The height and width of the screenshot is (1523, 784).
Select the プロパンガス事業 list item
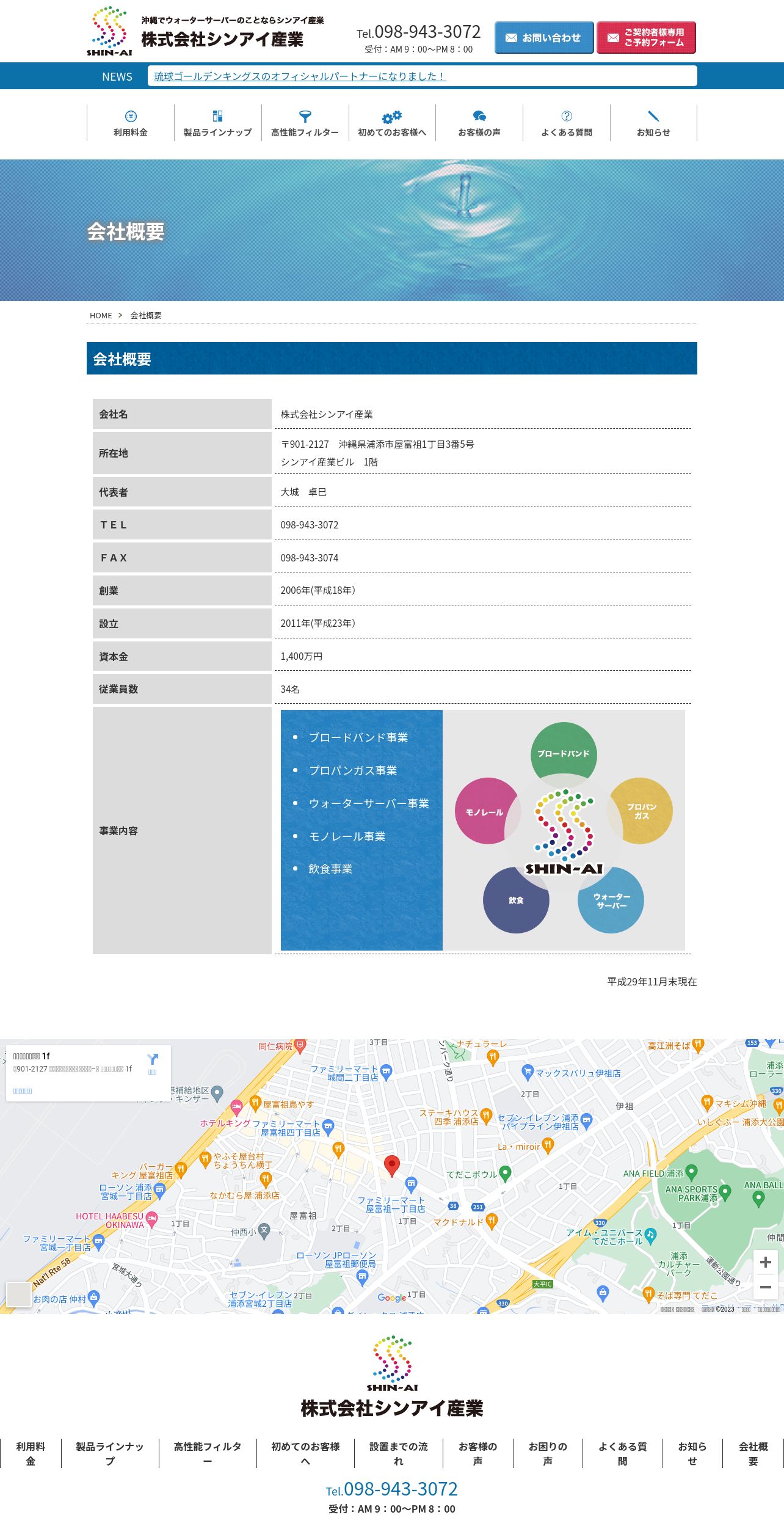(353, 770)
